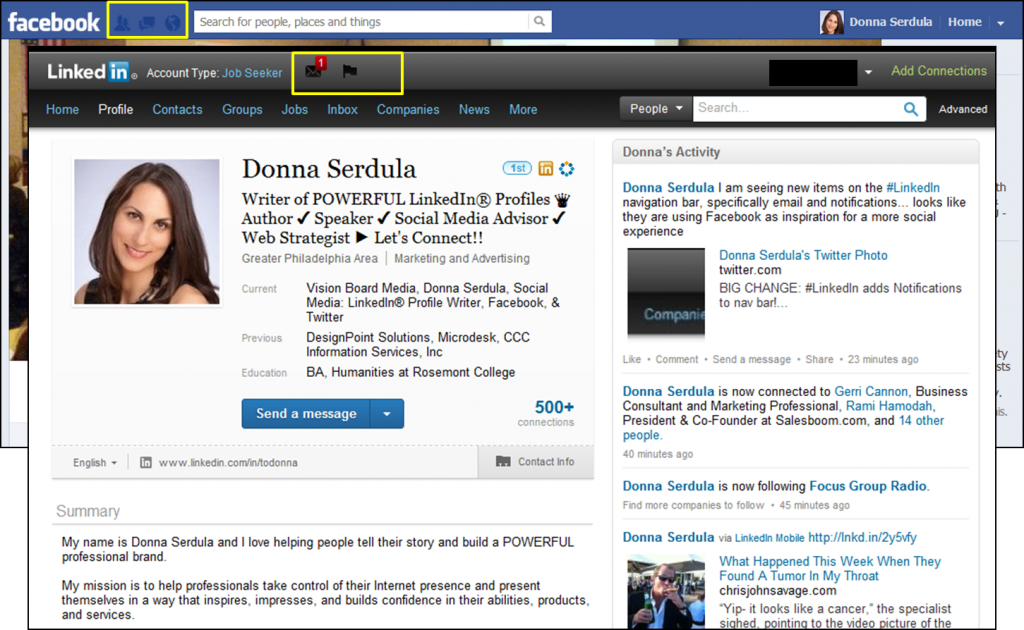Screen dimensions: 1024x630
Task: Open Facebook messages icon
Action: tap(147, 23)
